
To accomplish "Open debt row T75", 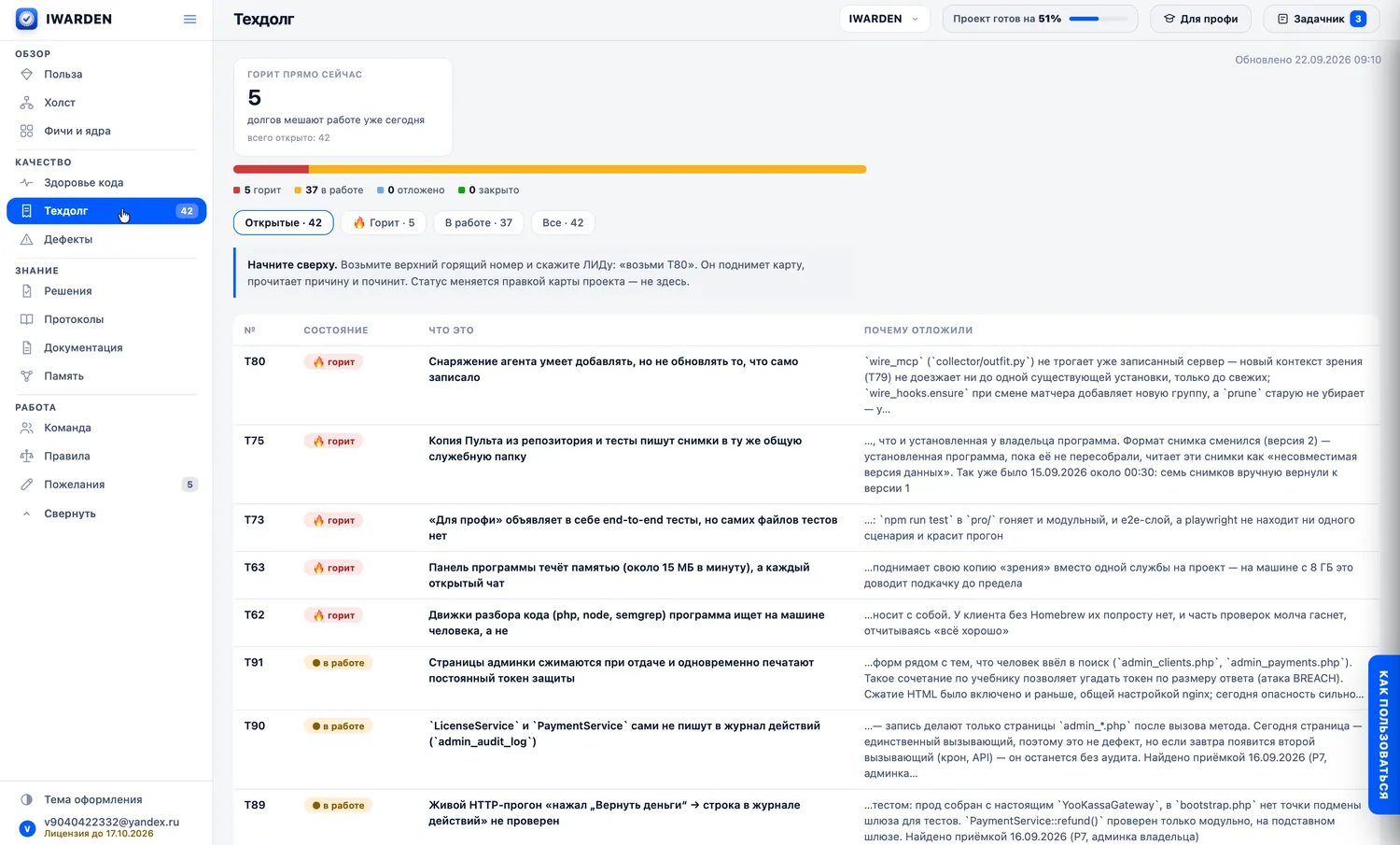I will click(x=806, y=465).
